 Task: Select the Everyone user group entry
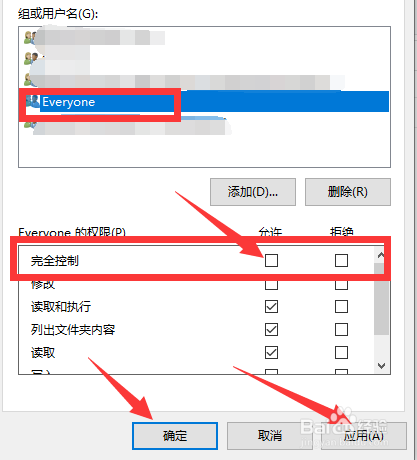click(204, 102)
